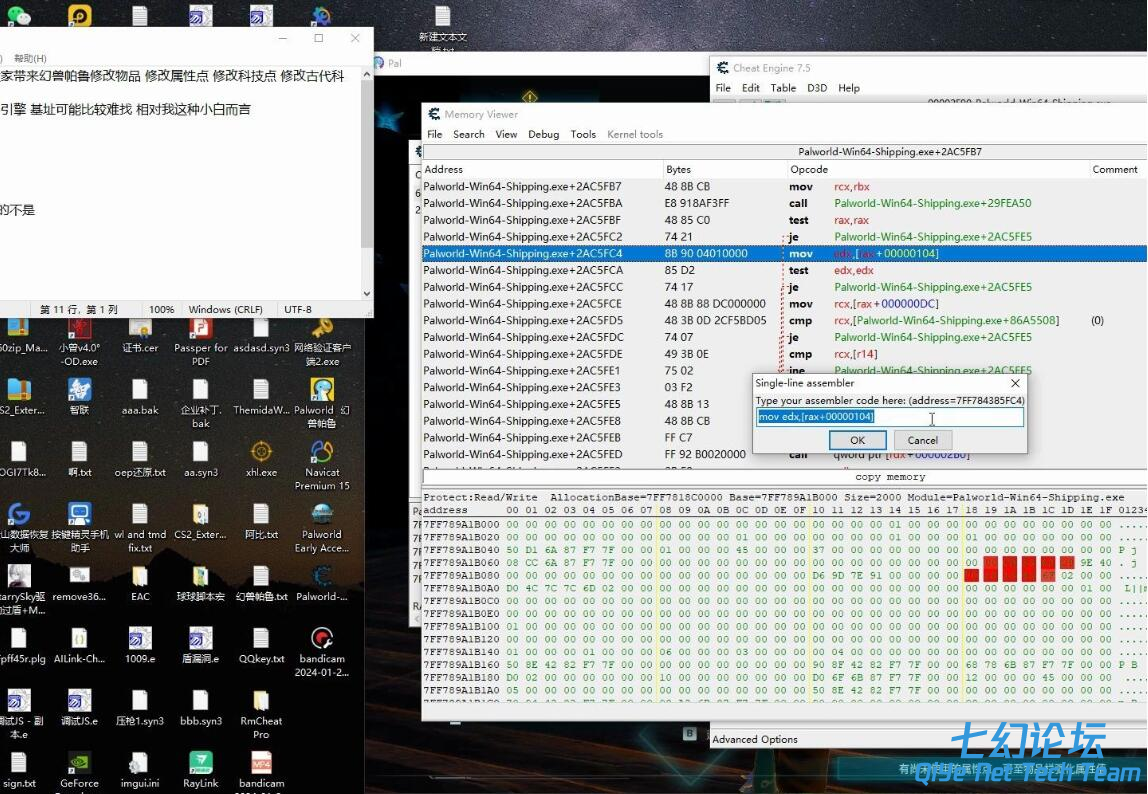The image size is (1148, 794).
Task: Click the Bytes column header
Action: 725,169
